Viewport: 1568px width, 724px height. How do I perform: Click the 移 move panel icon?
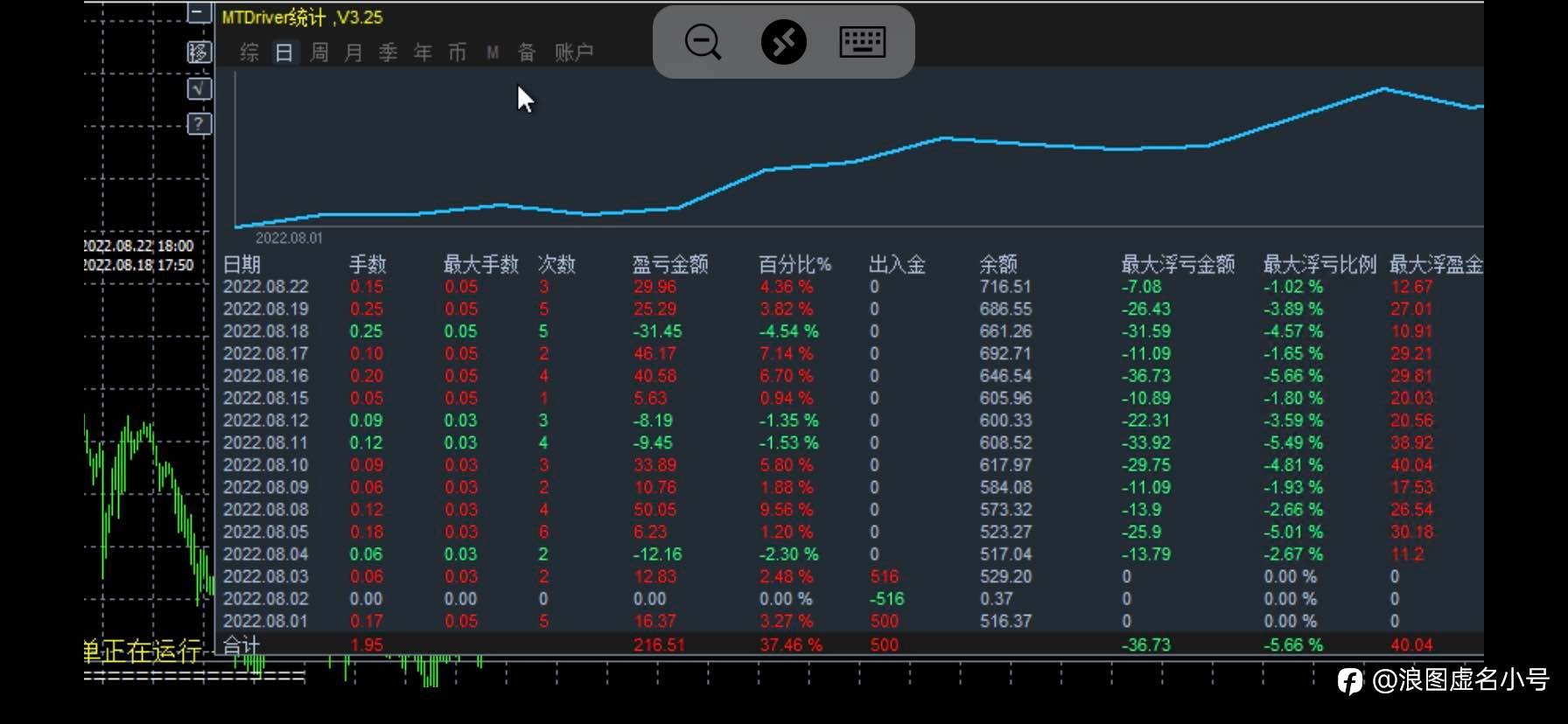coord(199,52)
